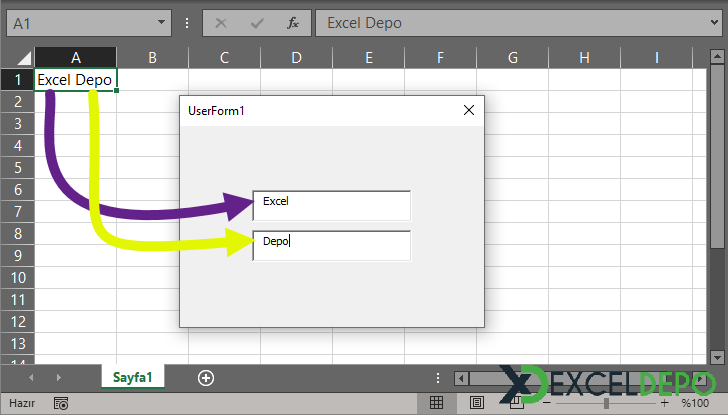Select row 1 header
The image size is (728, 415).
pyautogui.click(x=18, y=80)
